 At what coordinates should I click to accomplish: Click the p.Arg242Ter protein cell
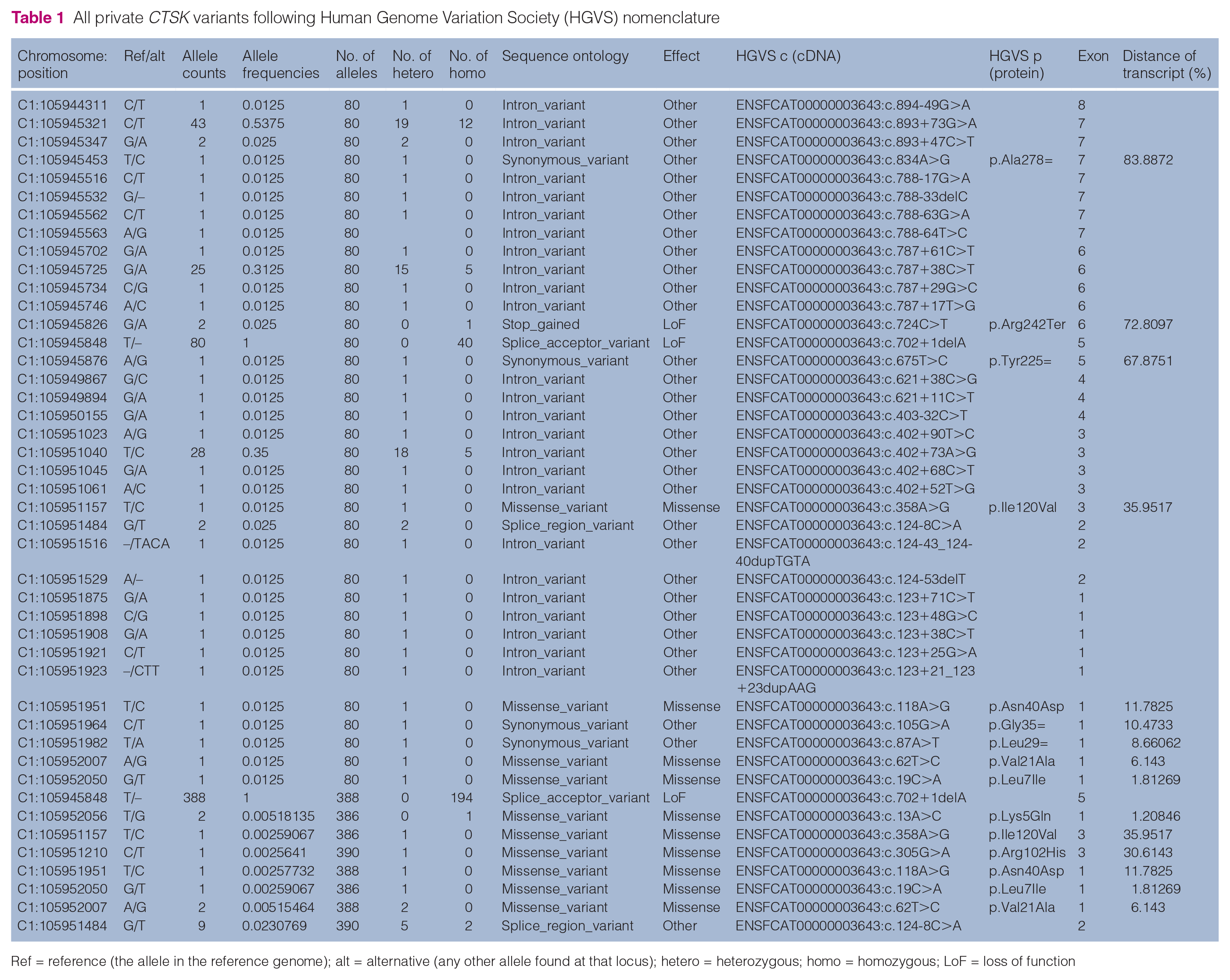click(1027, 325)
